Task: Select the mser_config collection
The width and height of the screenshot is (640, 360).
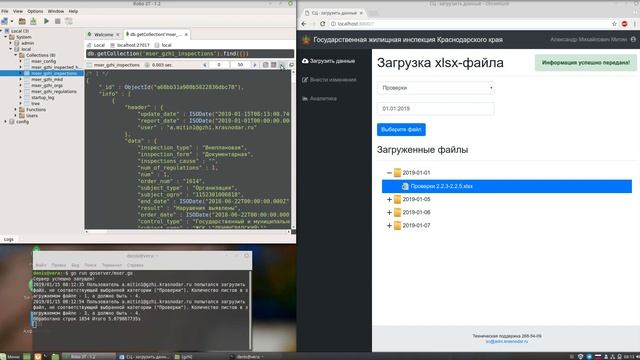Action: point(43,61)
